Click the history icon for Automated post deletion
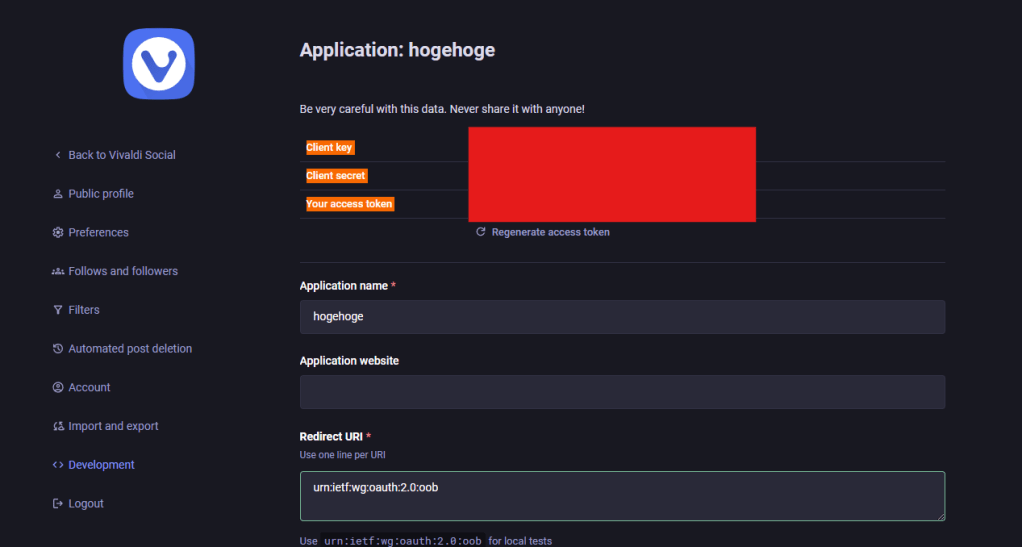The image size is (1022, 547). tap(58, 349)
